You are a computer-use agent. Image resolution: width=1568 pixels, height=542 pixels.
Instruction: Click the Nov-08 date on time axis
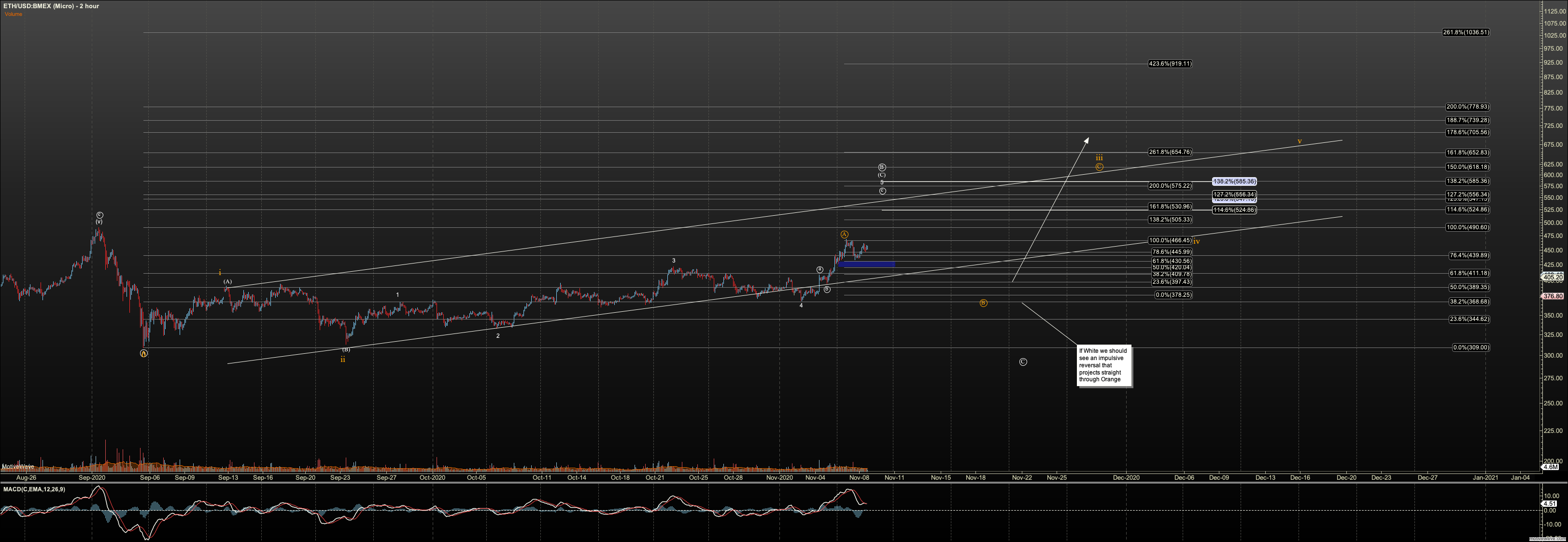tap(859, 477)
